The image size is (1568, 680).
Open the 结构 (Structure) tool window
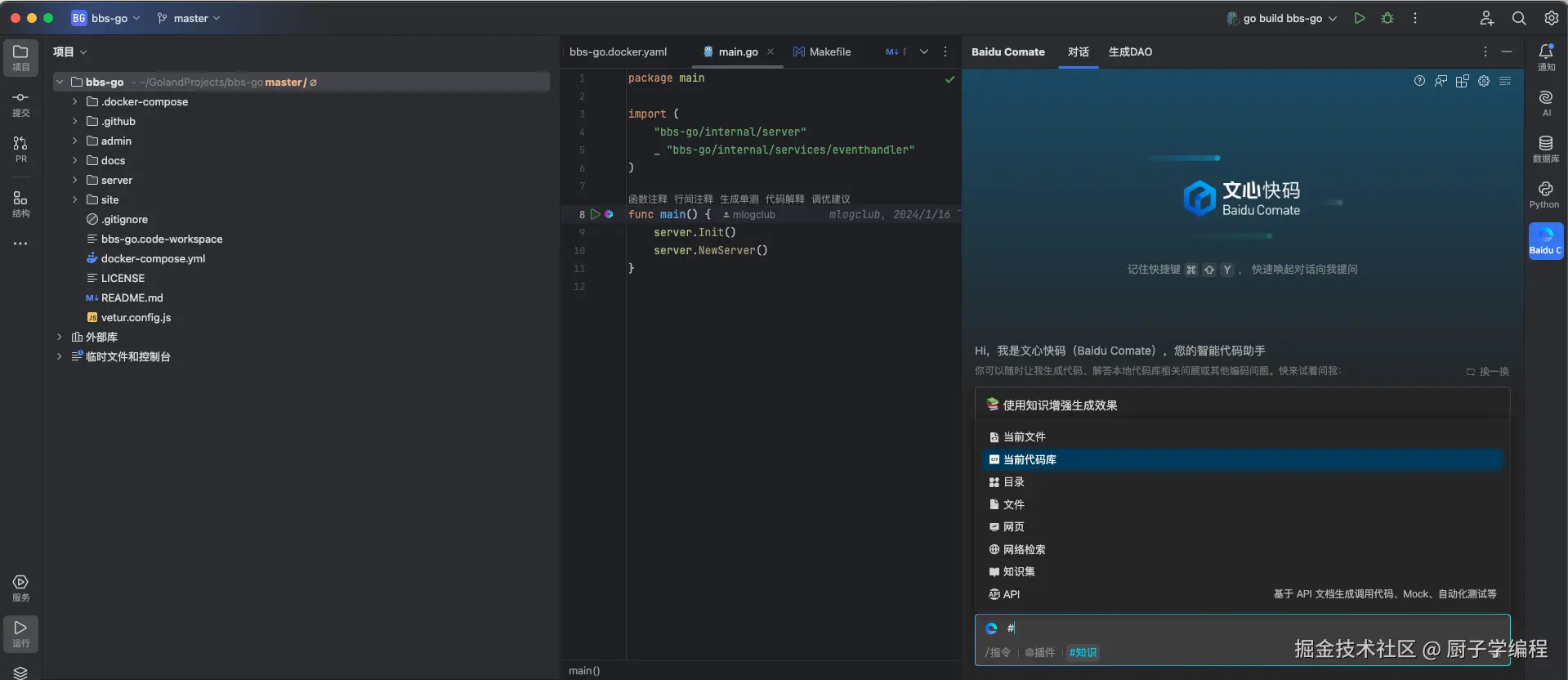[20, 204]
